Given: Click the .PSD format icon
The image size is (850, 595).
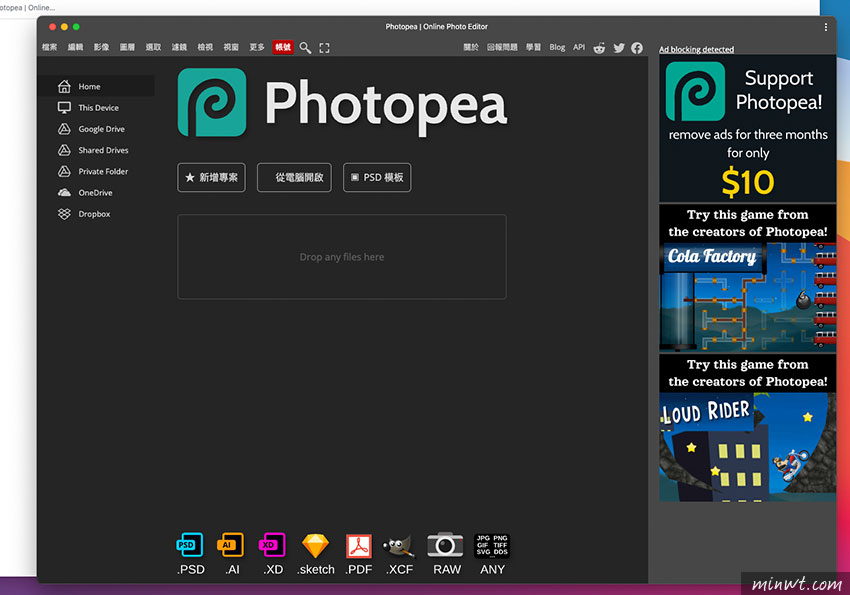Looking at the screenshot, I should pyautogui.click(x=190, y=545).
